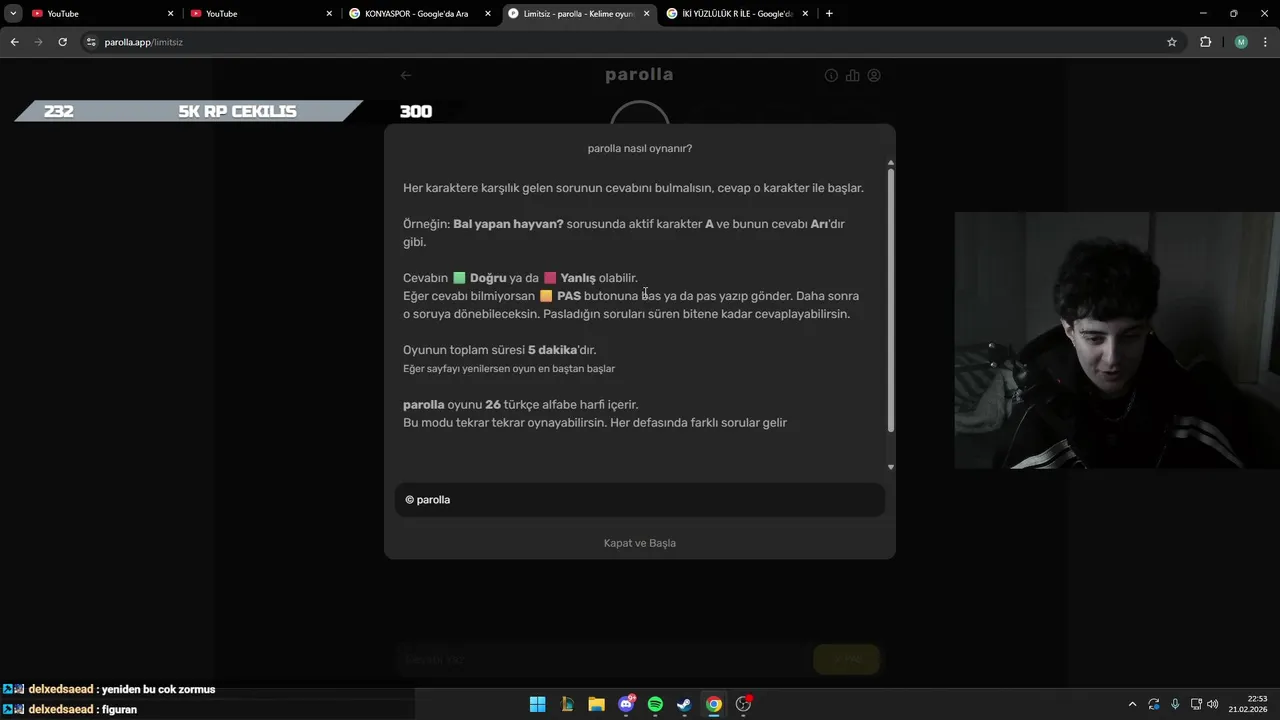This screenshot has height=720, width=1280.
Task: Open the tab search dropdown
Action: pos(13,14)
